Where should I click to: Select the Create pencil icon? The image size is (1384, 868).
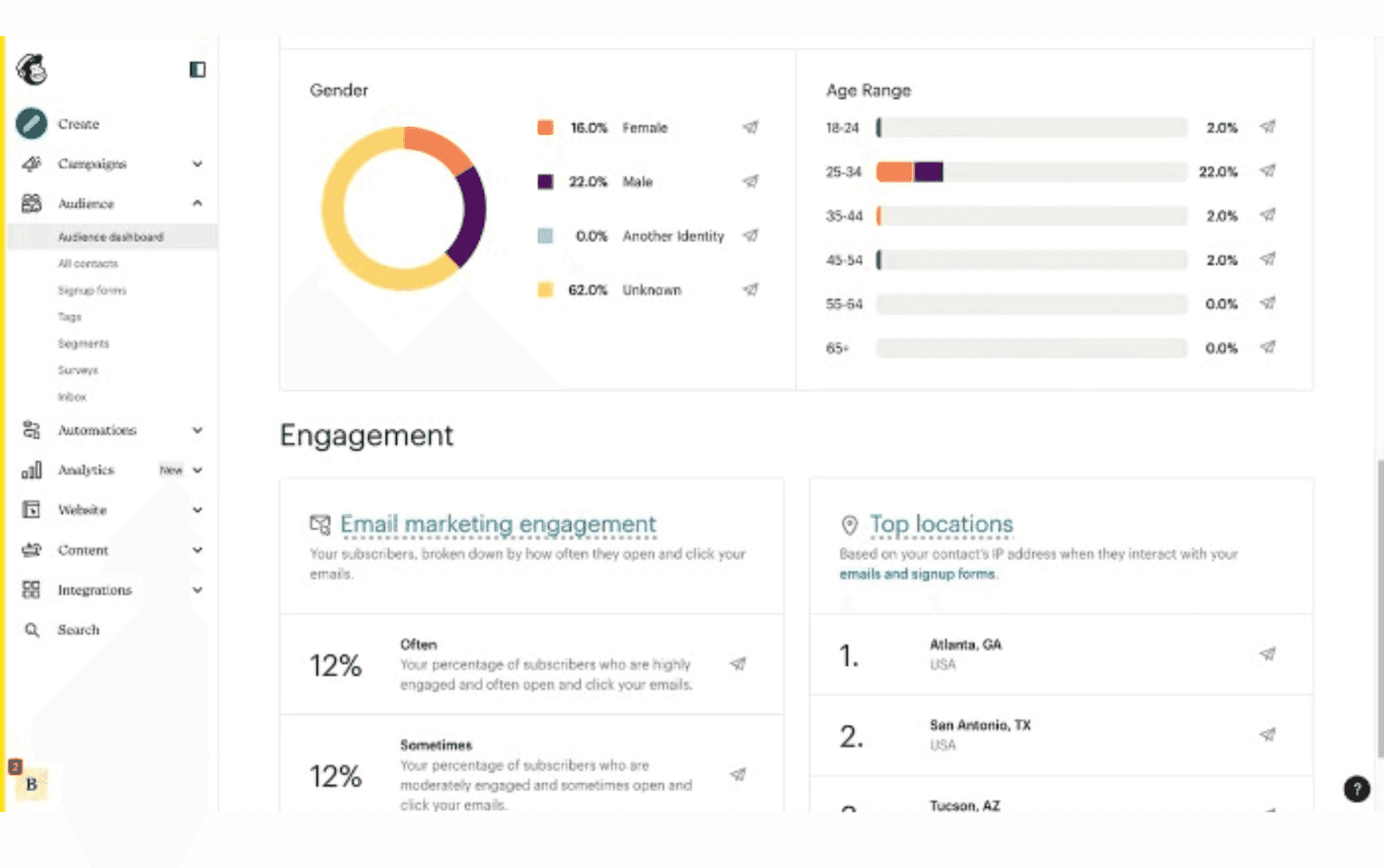(x=31, y=124)
